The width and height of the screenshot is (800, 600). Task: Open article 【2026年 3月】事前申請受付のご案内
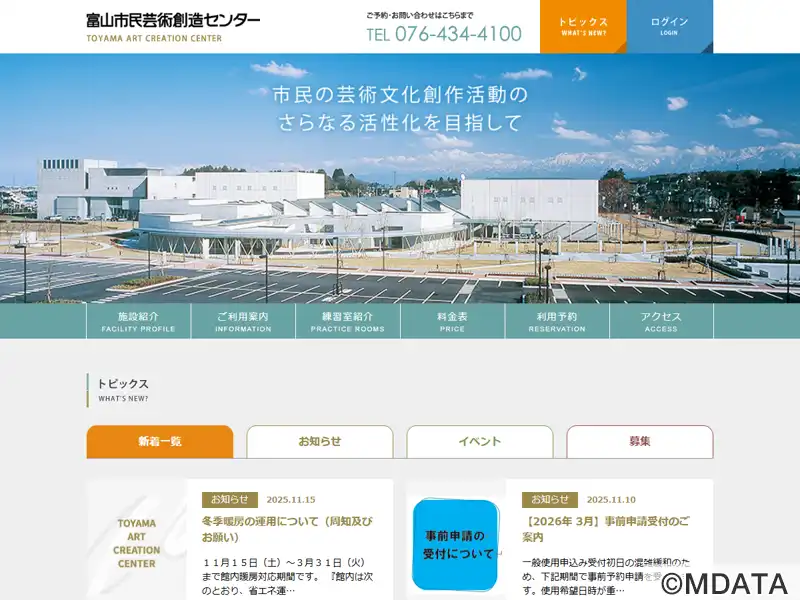click(x=606, y=529)
